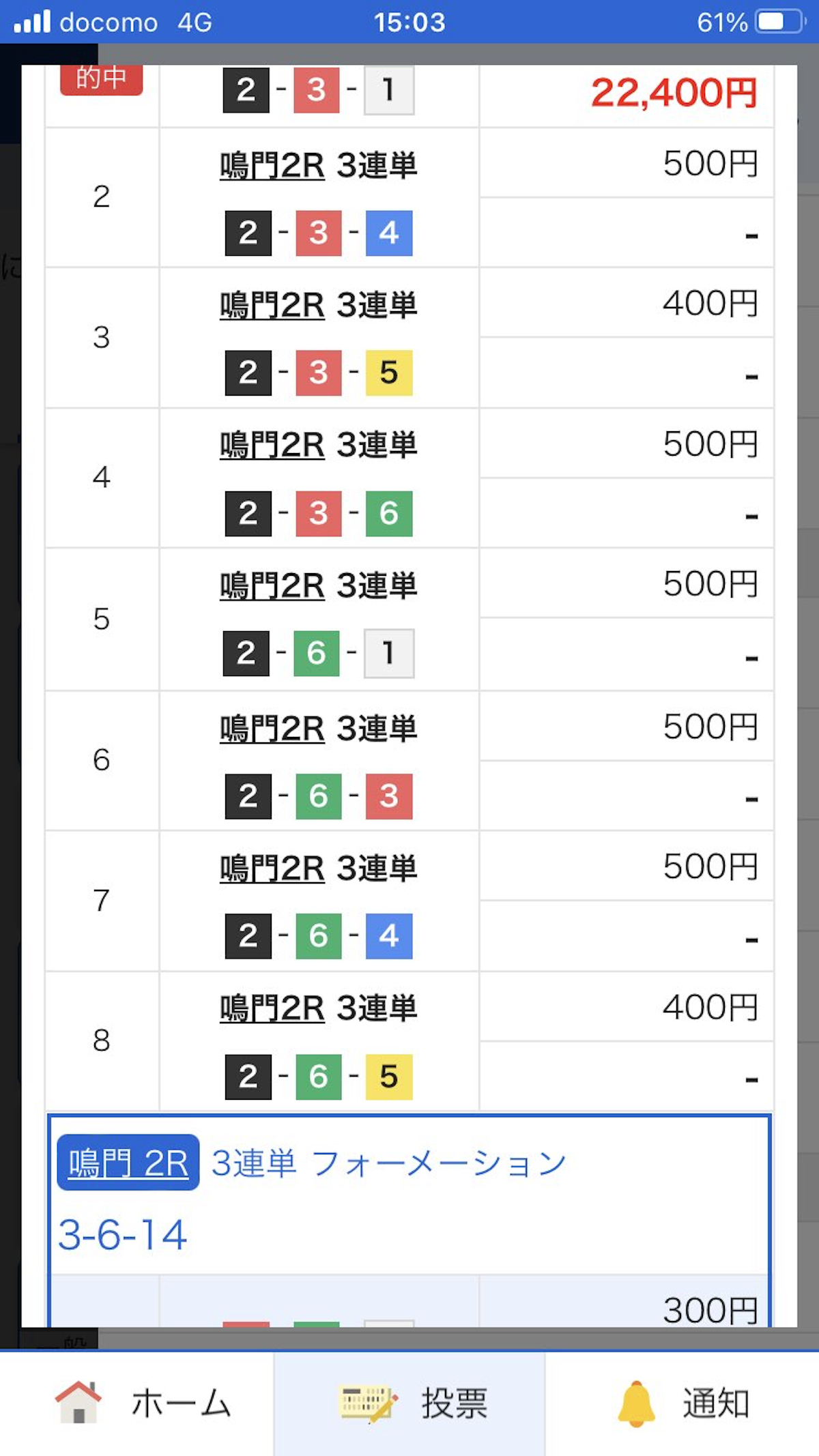819x1456 pixels.
Task: Tap the 通知 notification bell icon
Action: (636, 1403)
